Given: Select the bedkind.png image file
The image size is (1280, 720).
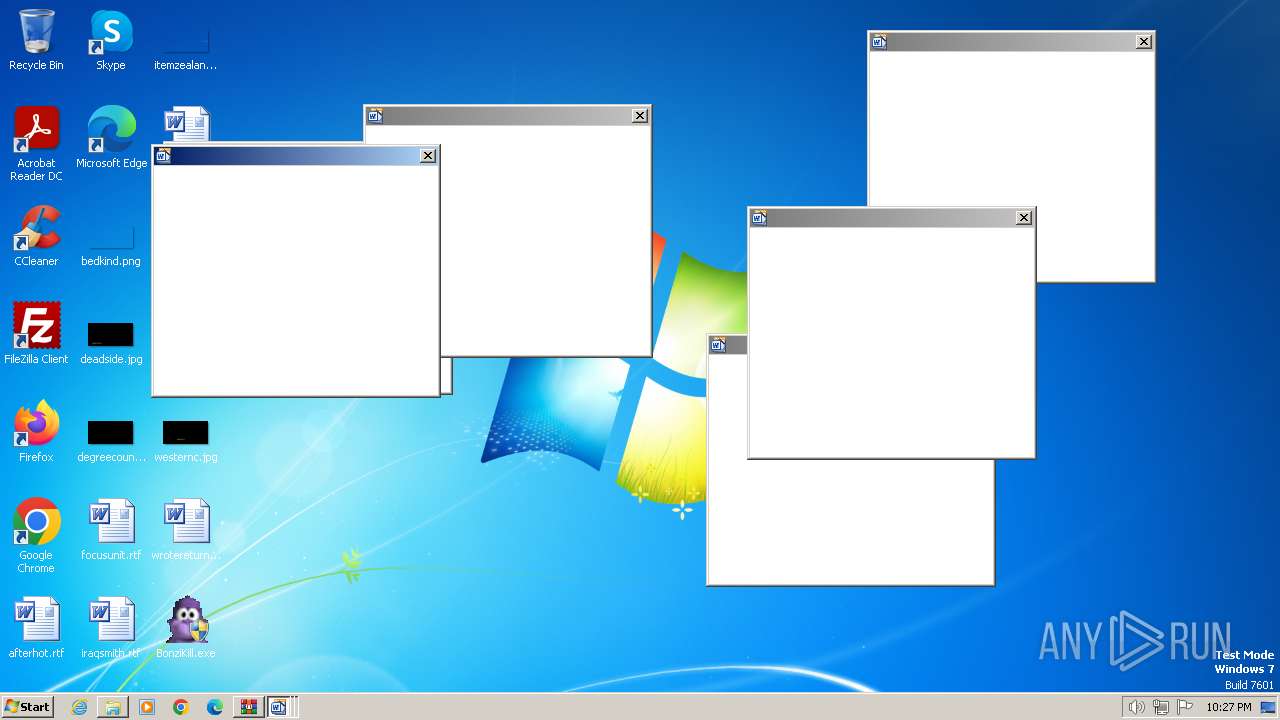Looking at the screenshot, I should coord(111,246).
